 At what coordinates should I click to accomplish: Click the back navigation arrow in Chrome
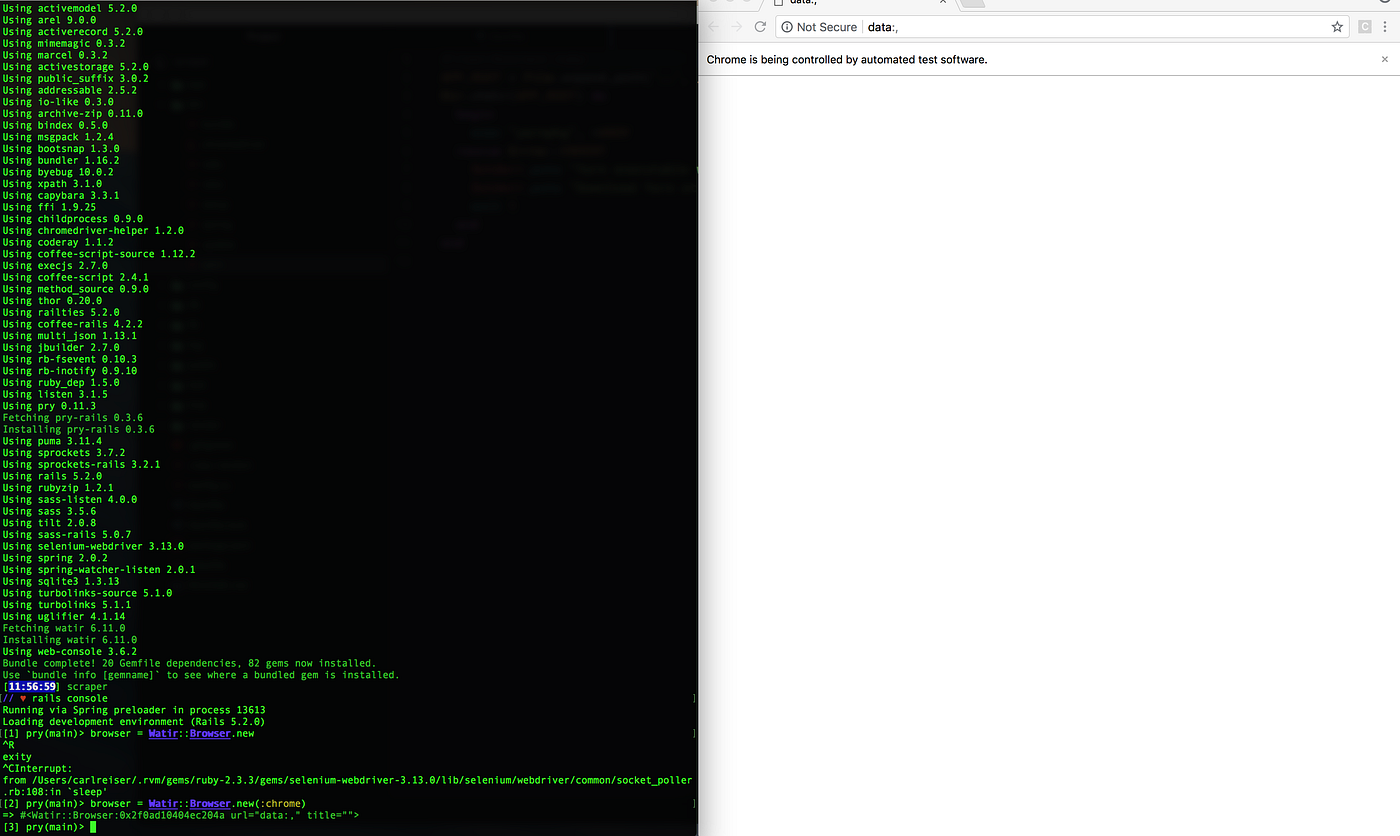coord(711,26)
